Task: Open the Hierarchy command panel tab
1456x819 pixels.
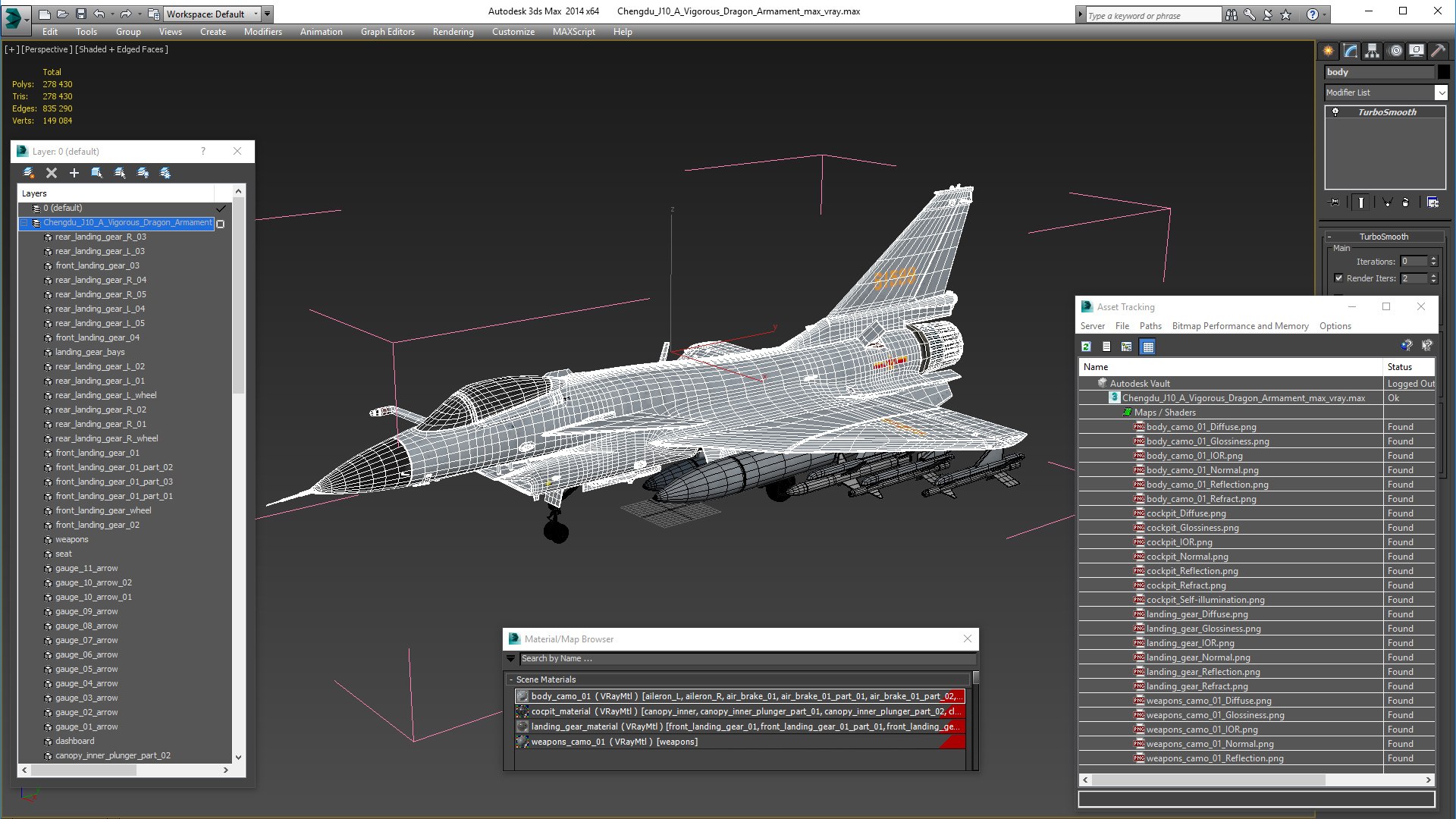Action: coord(1373,51)
